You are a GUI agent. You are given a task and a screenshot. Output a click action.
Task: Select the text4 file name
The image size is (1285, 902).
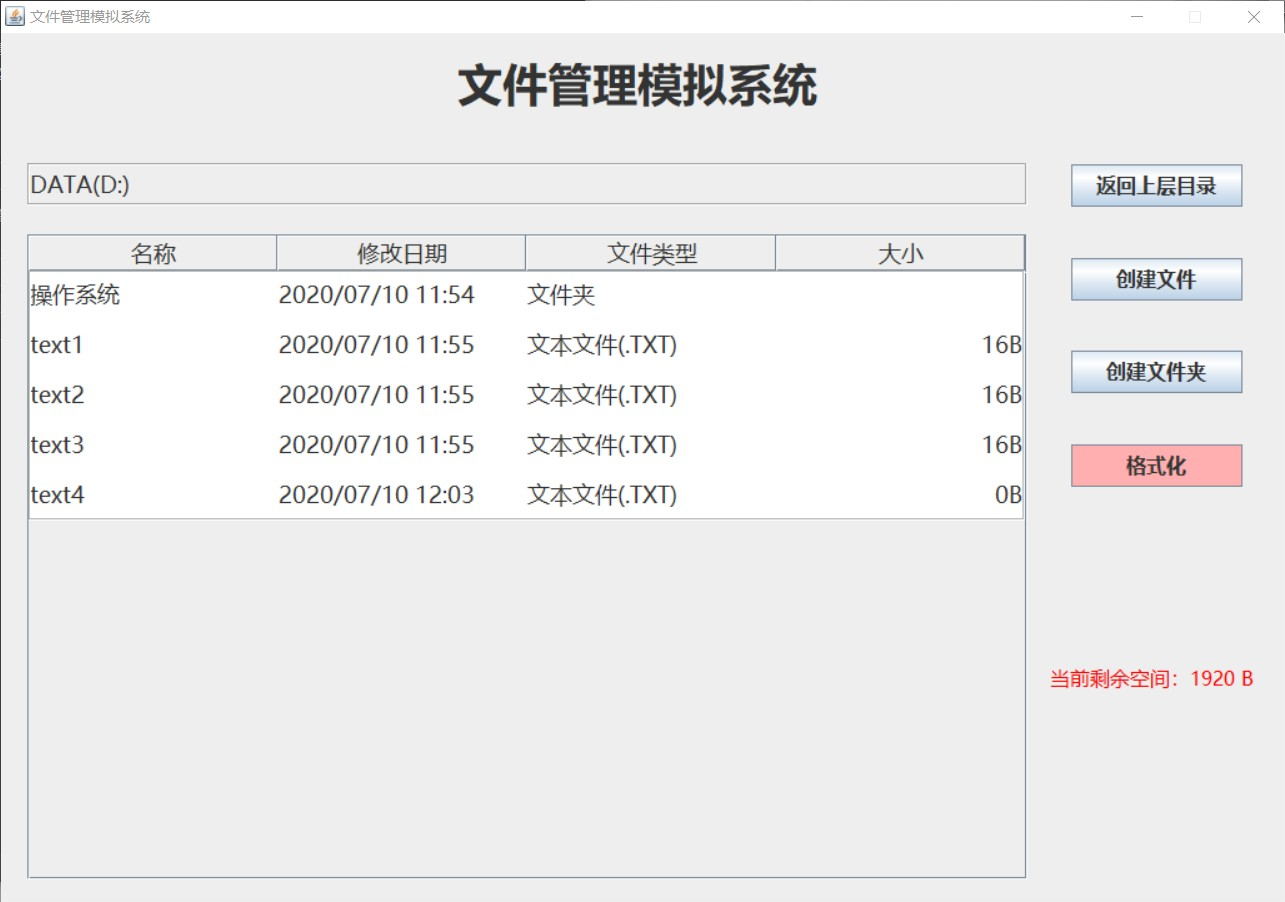[57, 495]
